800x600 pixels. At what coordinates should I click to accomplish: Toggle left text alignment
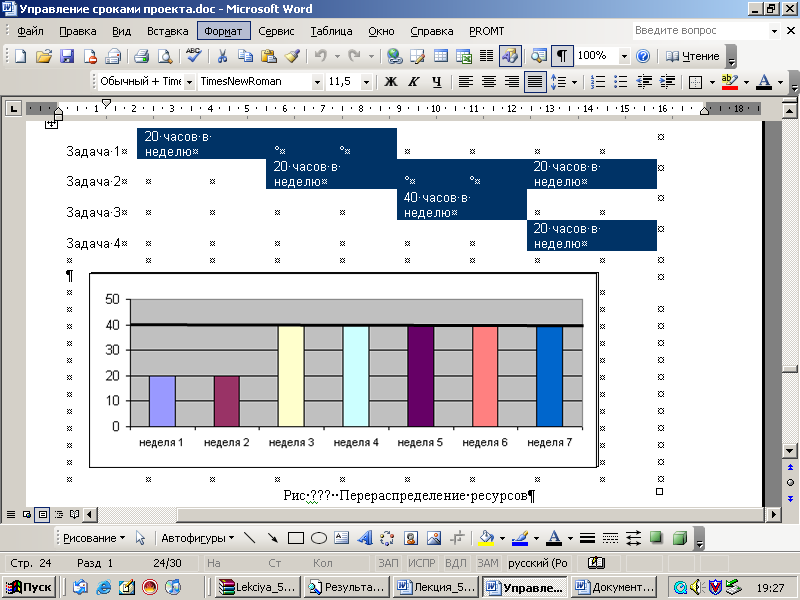pyautogui.click(x=465, y=82)
